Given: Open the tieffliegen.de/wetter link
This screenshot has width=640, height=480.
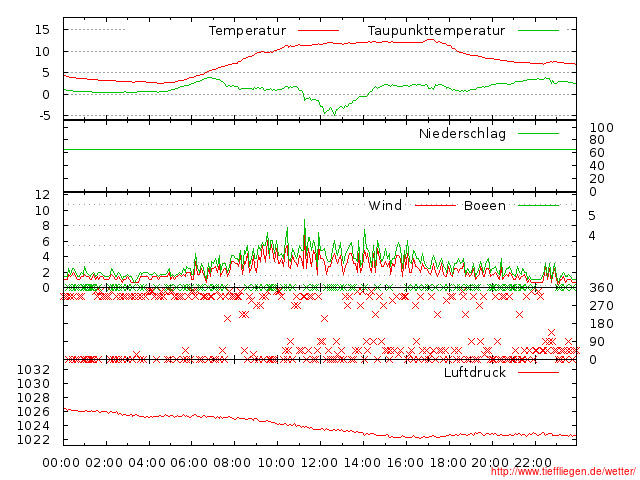Looking at the screenshot, I should pyautogui.click(x=563, y=471).
